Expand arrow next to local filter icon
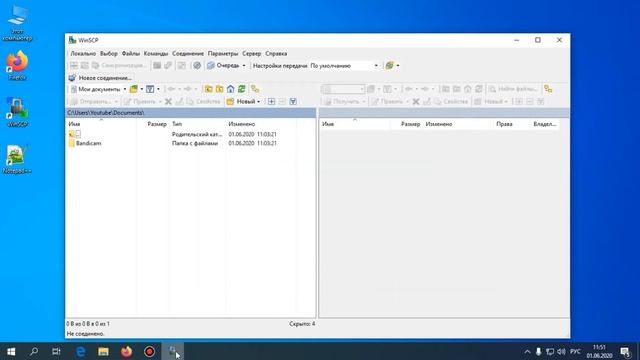The height and width of the screenshot is (360, 640). click(158, 89)
